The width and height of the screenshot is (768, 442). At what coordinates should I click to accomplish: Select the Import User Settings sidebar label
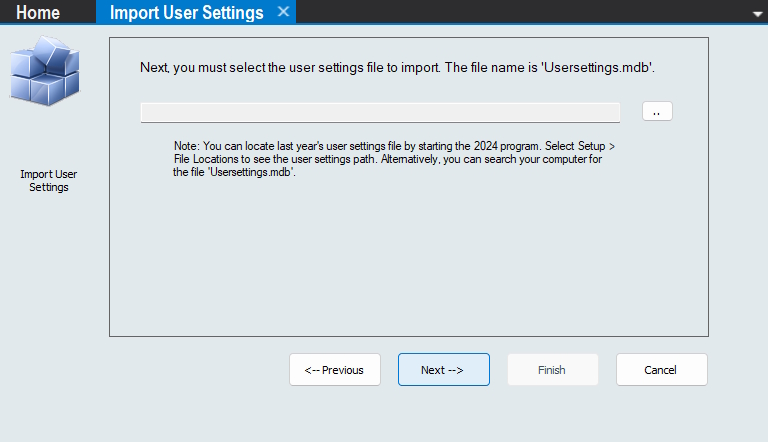pos(48,180)
